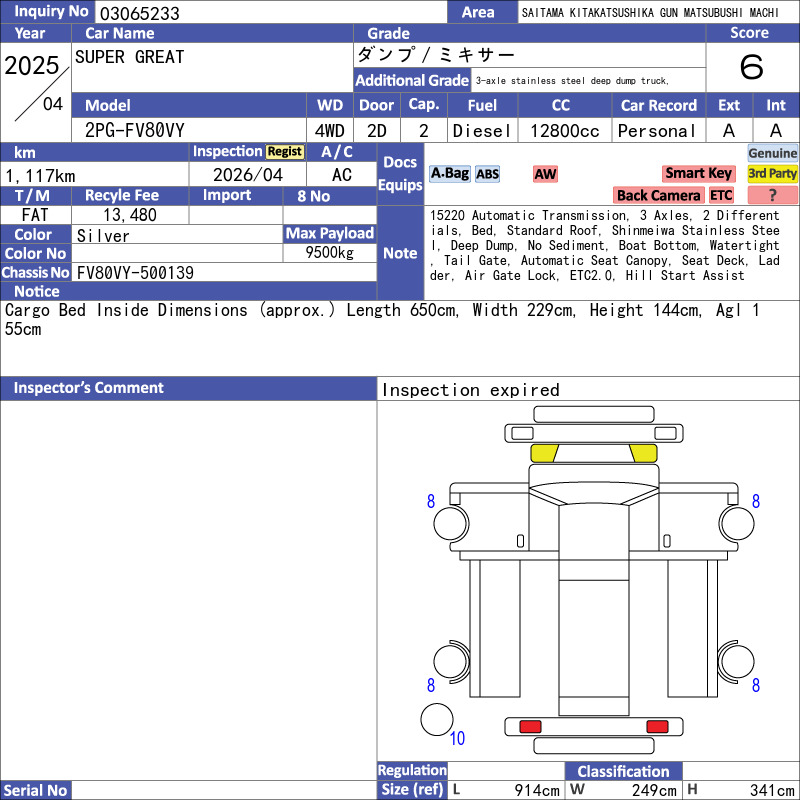The image size is (800, 800).
Task: Click the A-Bag equipment badge
Action: [449, 174]
